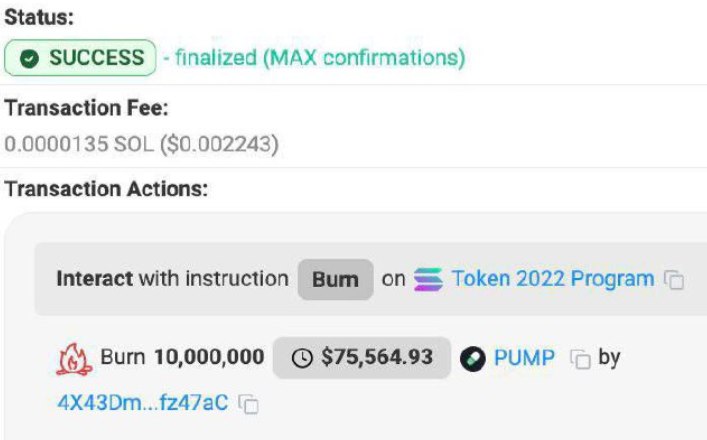Click the Interact with instruction text
This screenshot has width=707, height=440.
172,279
